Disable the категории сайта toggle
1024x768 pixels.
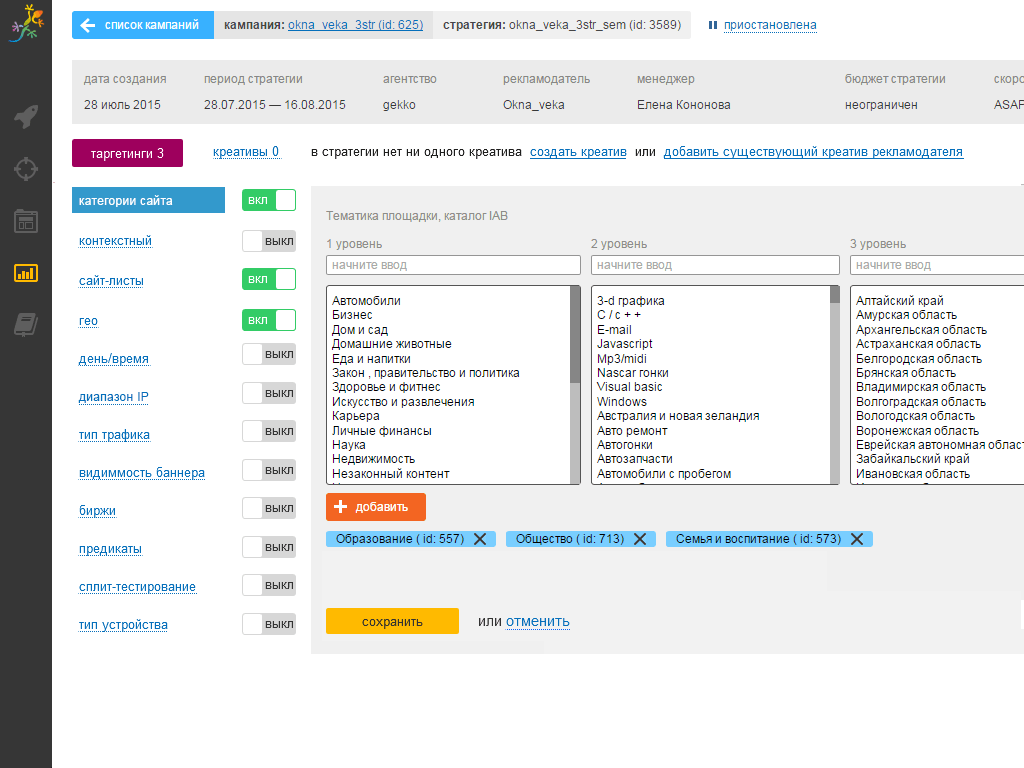(269, 200)
